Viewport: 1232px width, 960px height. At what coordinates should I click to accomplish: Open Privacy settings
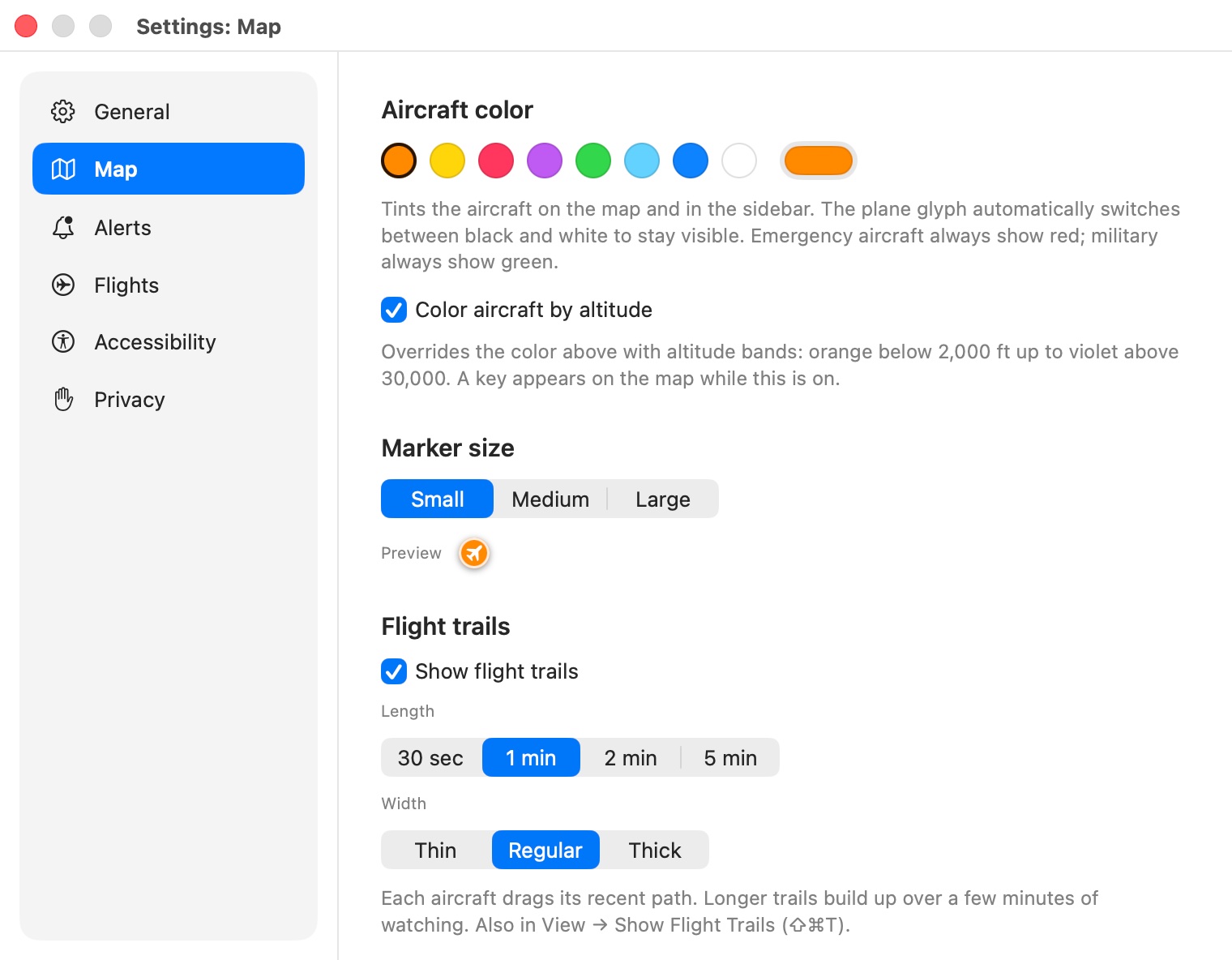click(x=169, y=400)
